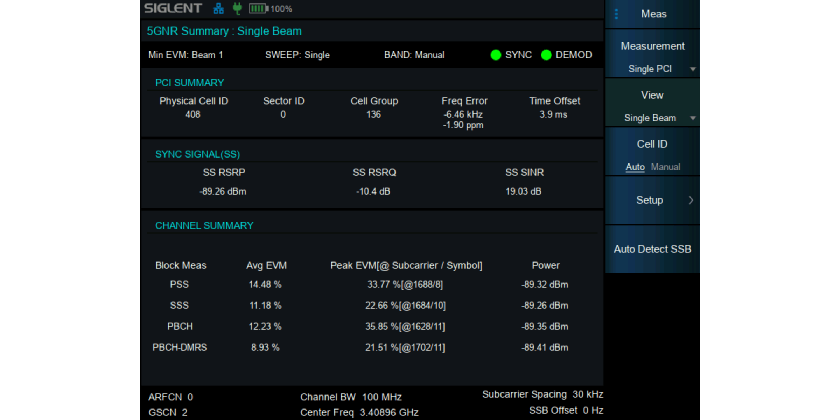
Task: Switch Cell ID mode to Manual
Action: [x=666, y=167]
